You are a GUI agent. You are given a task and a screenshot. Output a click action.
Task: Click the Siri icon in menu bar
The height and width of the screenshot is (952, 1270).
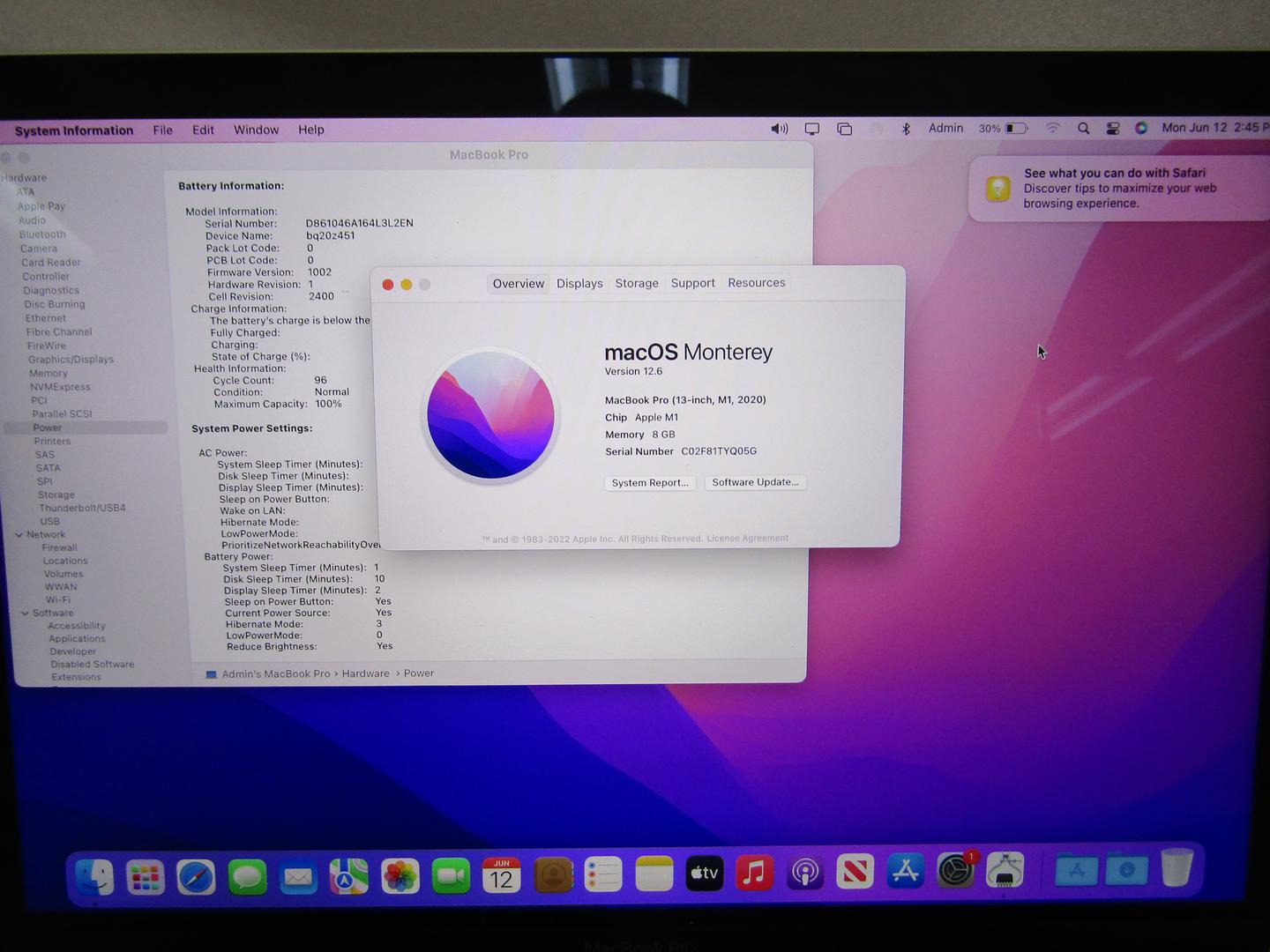1141,128
